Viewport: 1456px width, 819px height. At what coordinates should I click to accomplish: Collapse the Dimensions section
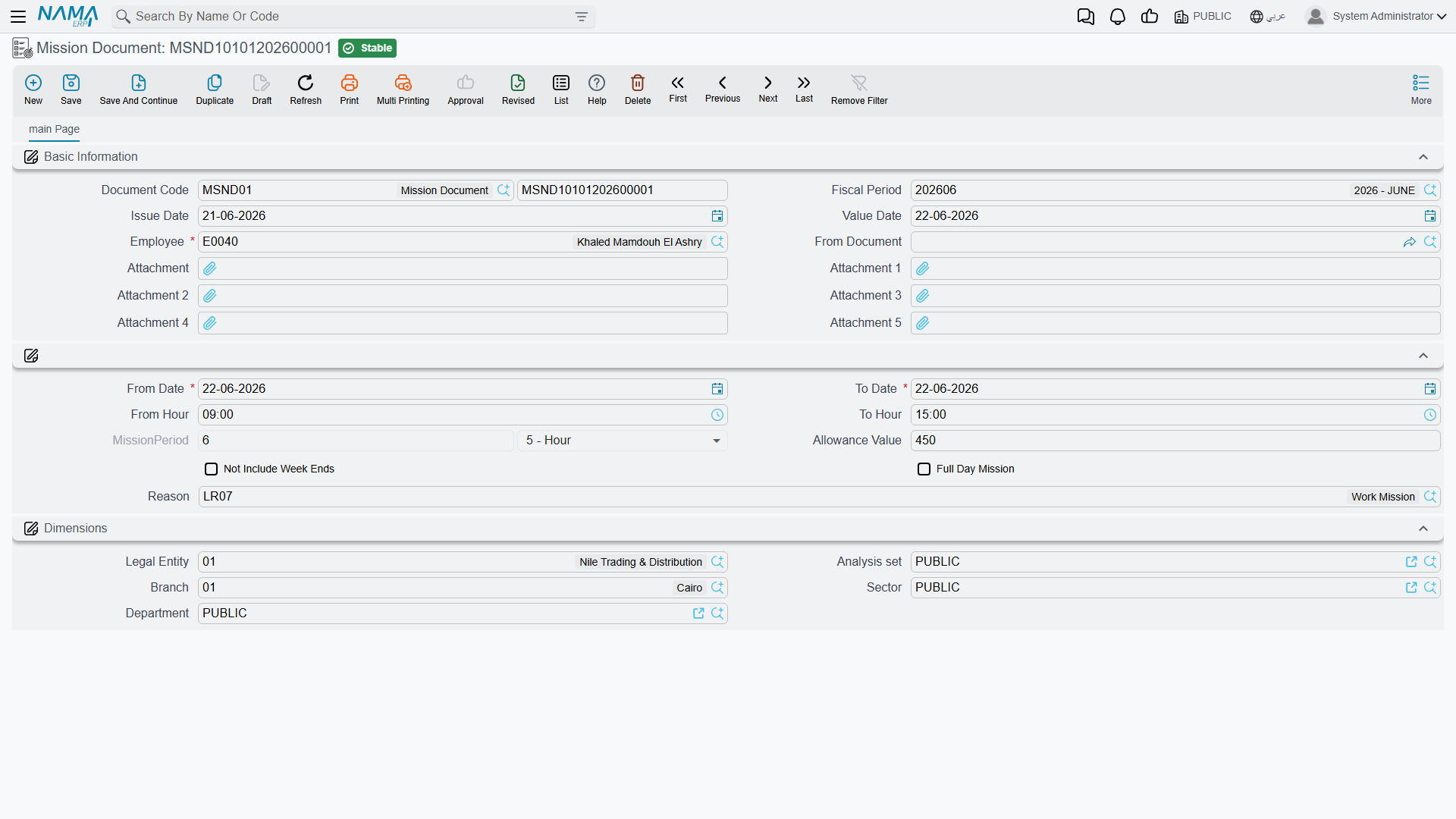(x=1423, y=529)
